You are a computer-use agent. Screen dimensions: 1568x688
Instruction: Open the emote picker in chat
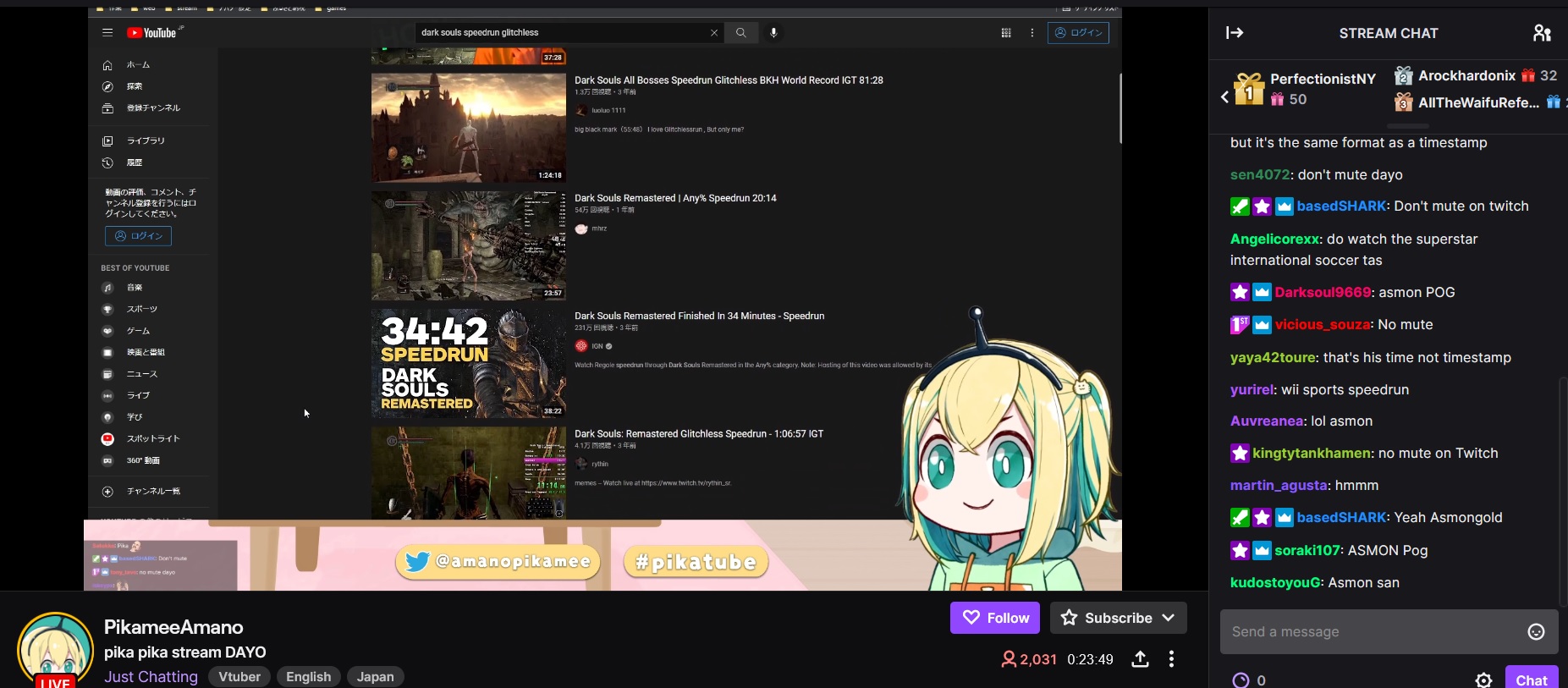coord(1536,632)
